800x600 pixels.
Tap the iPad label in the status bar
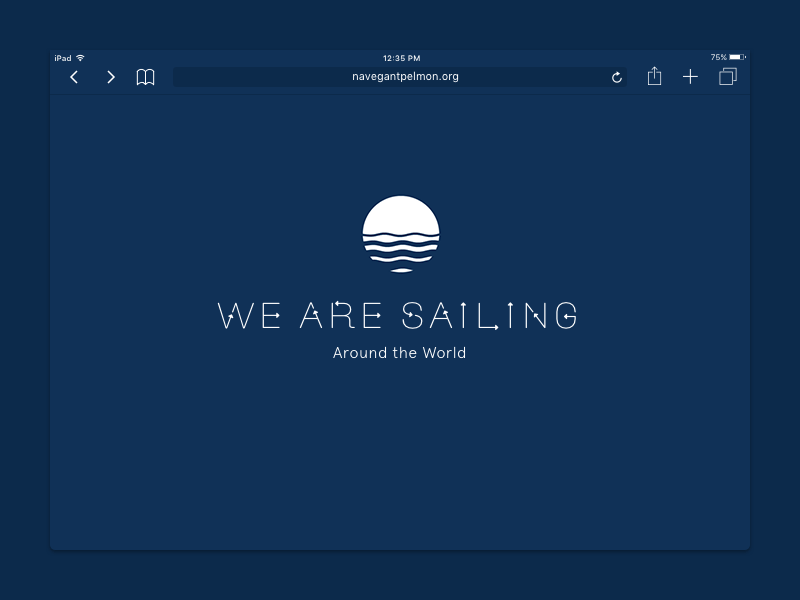[62, 57]
